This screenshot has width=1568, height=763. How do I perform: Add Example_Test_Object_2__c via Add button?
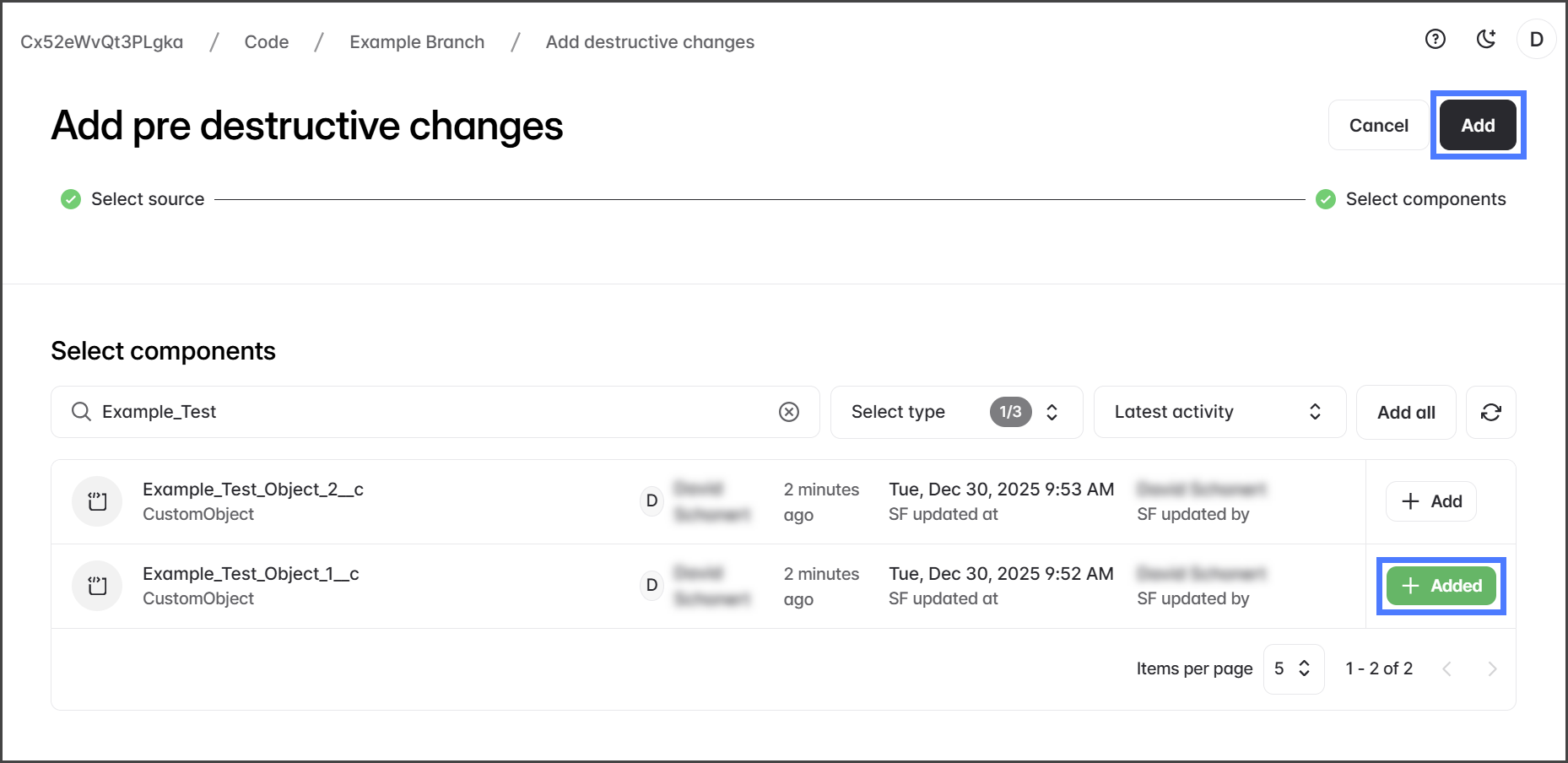point(1430,501)
